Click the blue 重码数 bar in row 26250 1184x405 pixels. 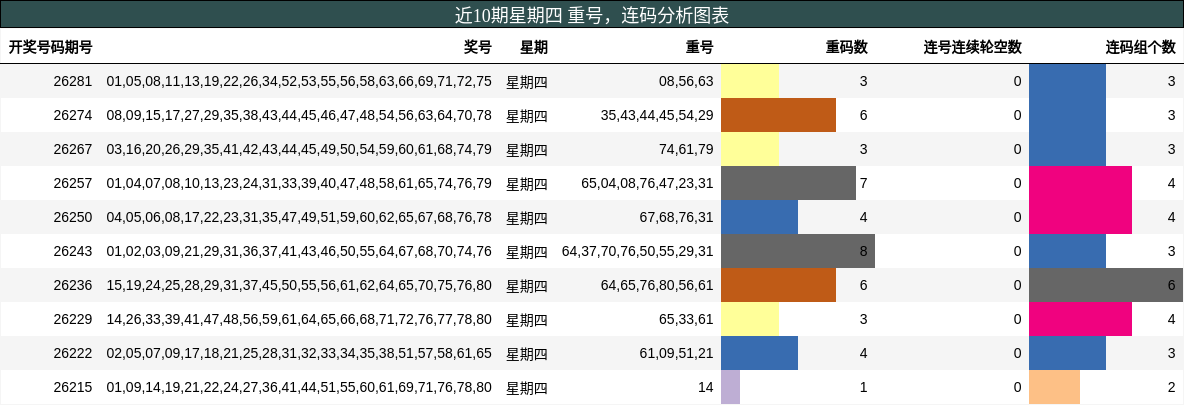click(x=760, y=217)
